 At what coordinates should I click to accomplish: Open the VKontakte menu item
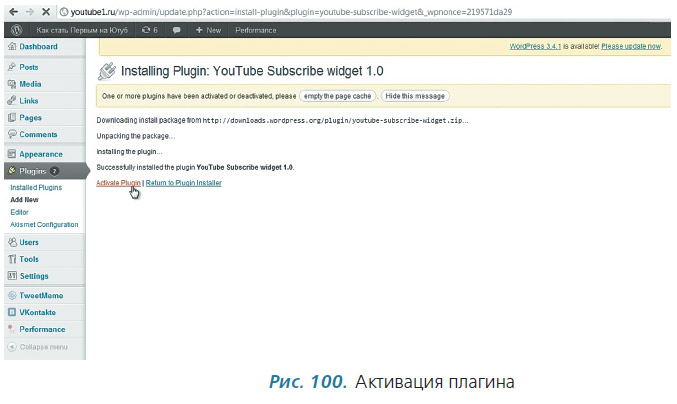point(38,312)
